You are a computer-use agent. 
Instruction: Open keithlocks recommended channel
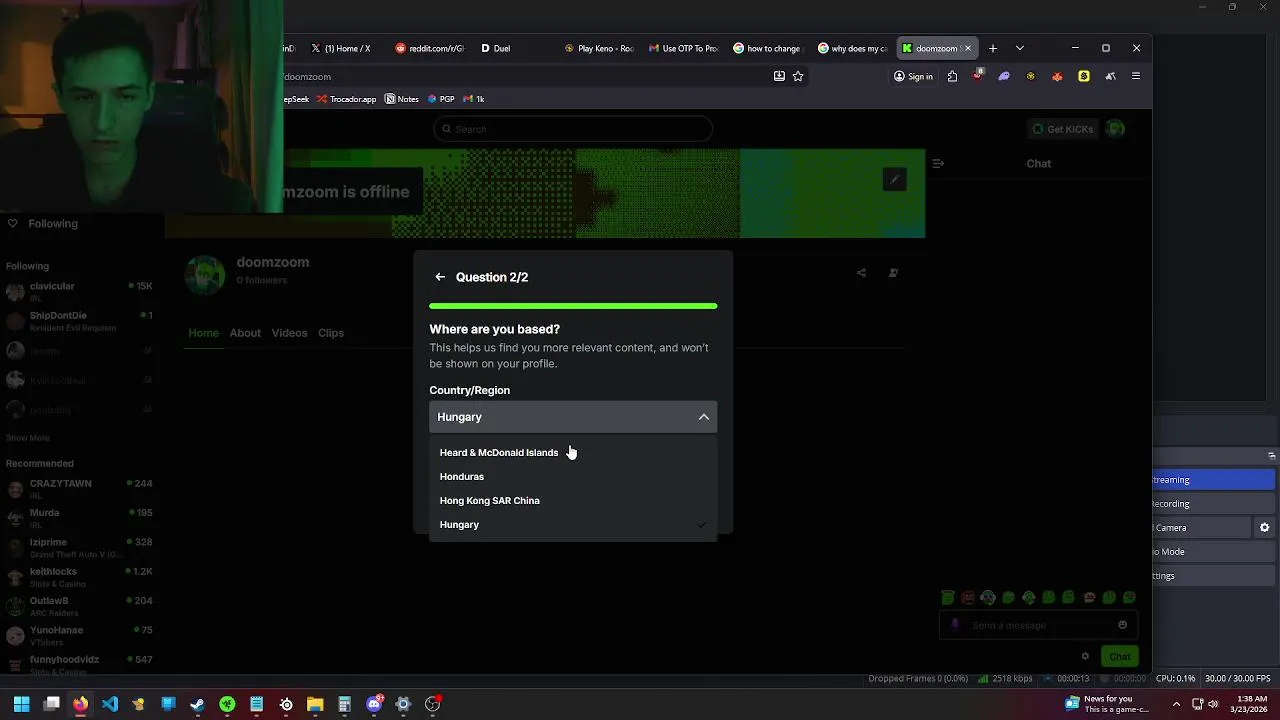tap(80, 577)
